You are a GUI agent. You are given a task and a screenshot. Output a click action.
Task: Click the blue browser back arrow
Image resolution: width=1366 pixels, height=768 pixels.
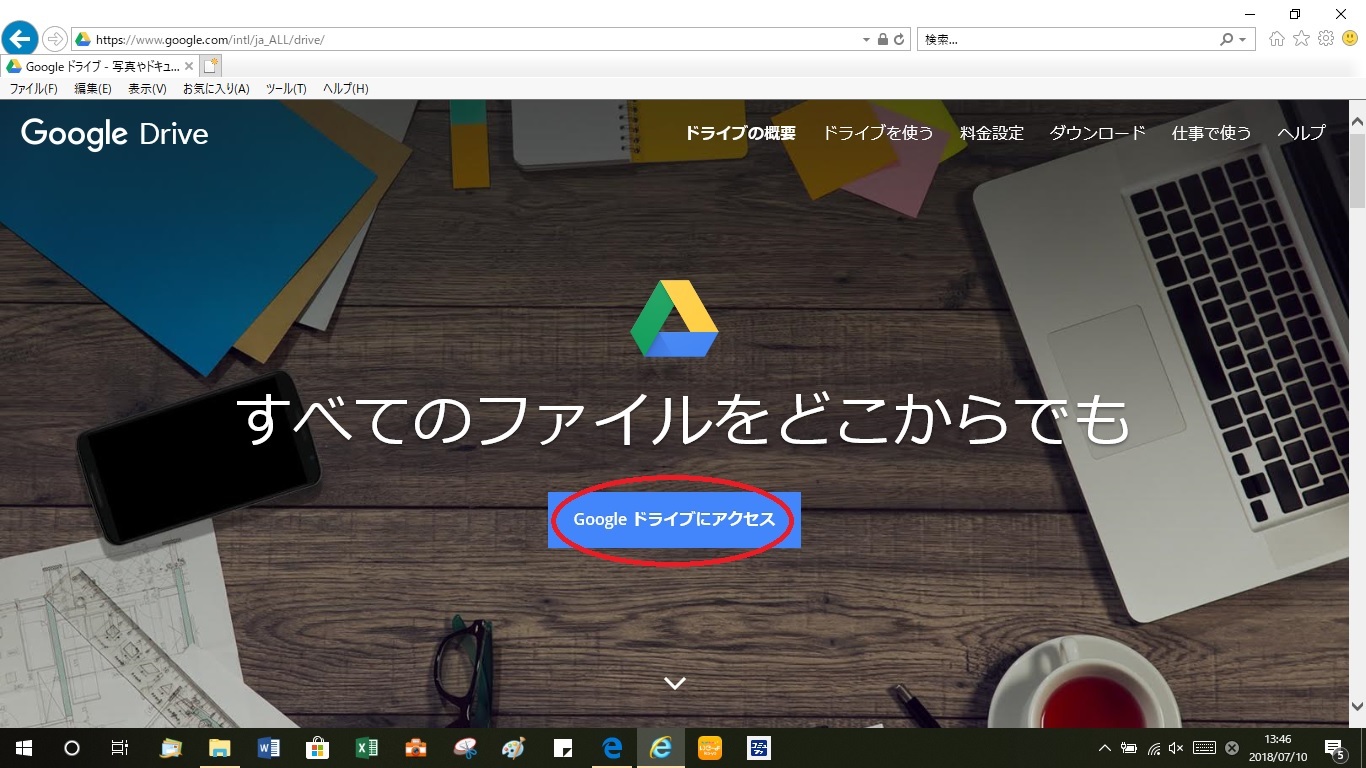[20, 39]
